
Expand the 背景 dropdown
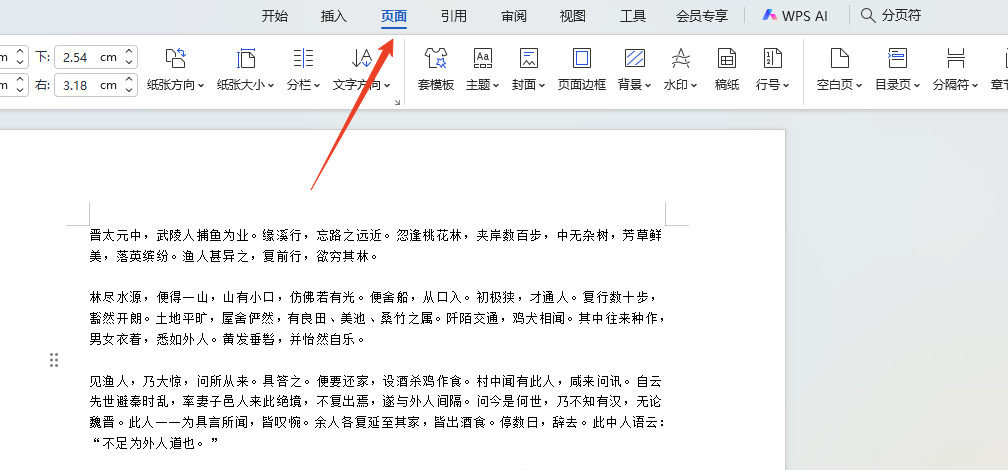[648, 85]
